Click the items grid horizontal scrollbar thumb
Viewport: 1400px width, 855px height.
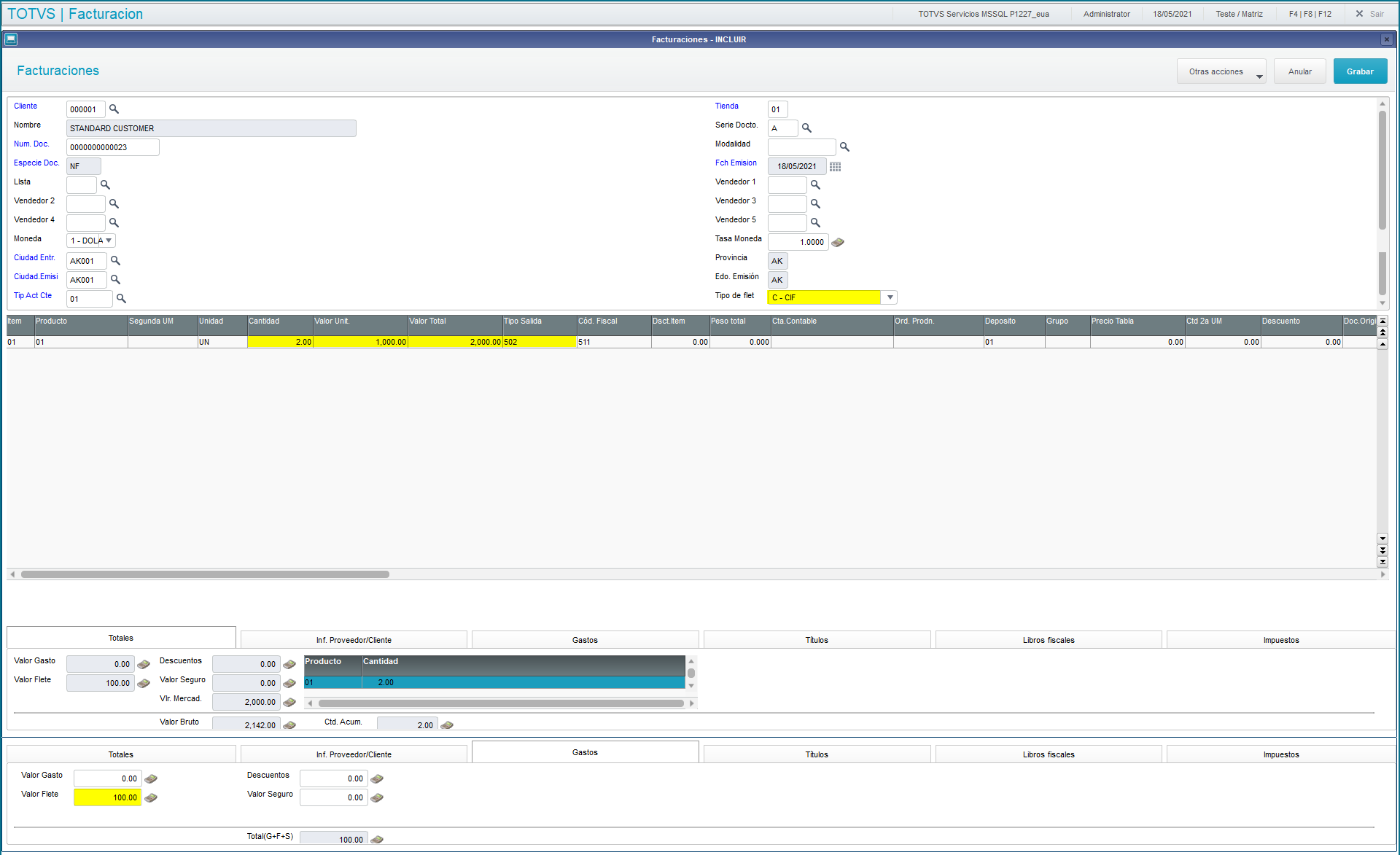tap(204, 574)
